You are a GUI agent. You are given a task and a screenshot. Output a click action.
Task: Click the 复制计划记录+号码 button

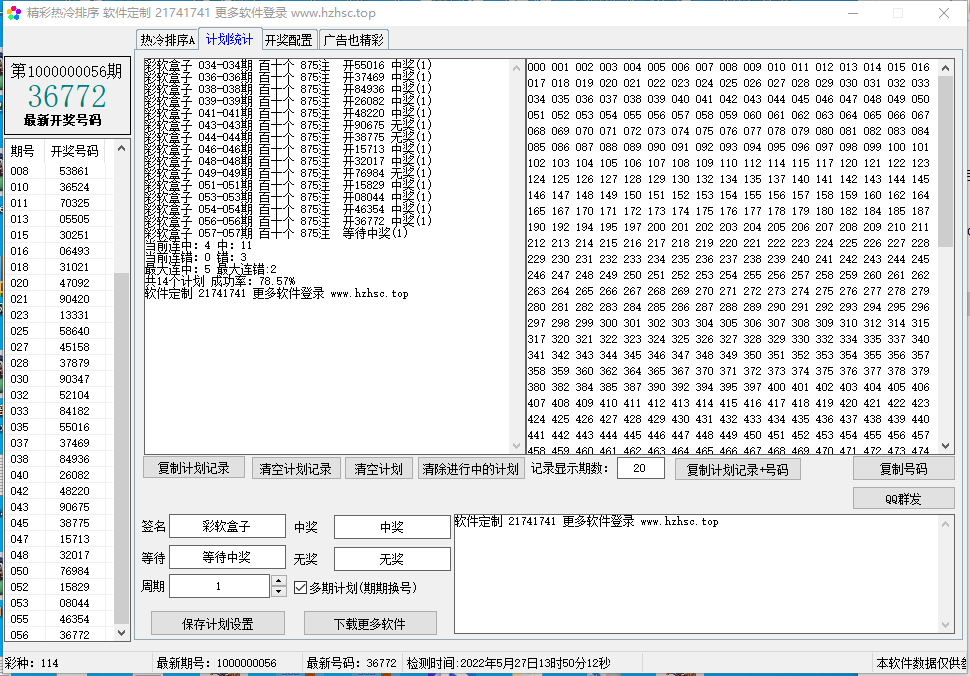[x=737, y=469]
